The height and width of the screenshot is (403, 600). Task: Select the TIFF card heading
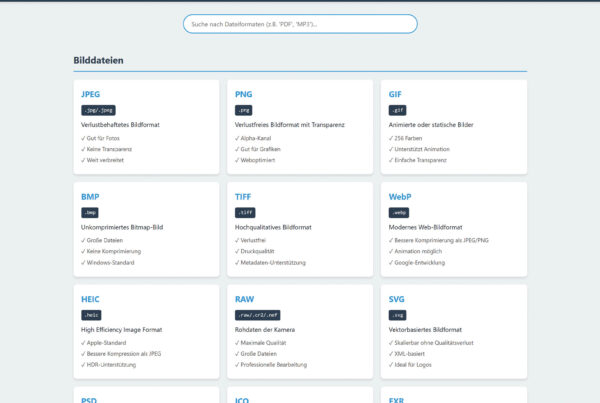tap(244, 196)
